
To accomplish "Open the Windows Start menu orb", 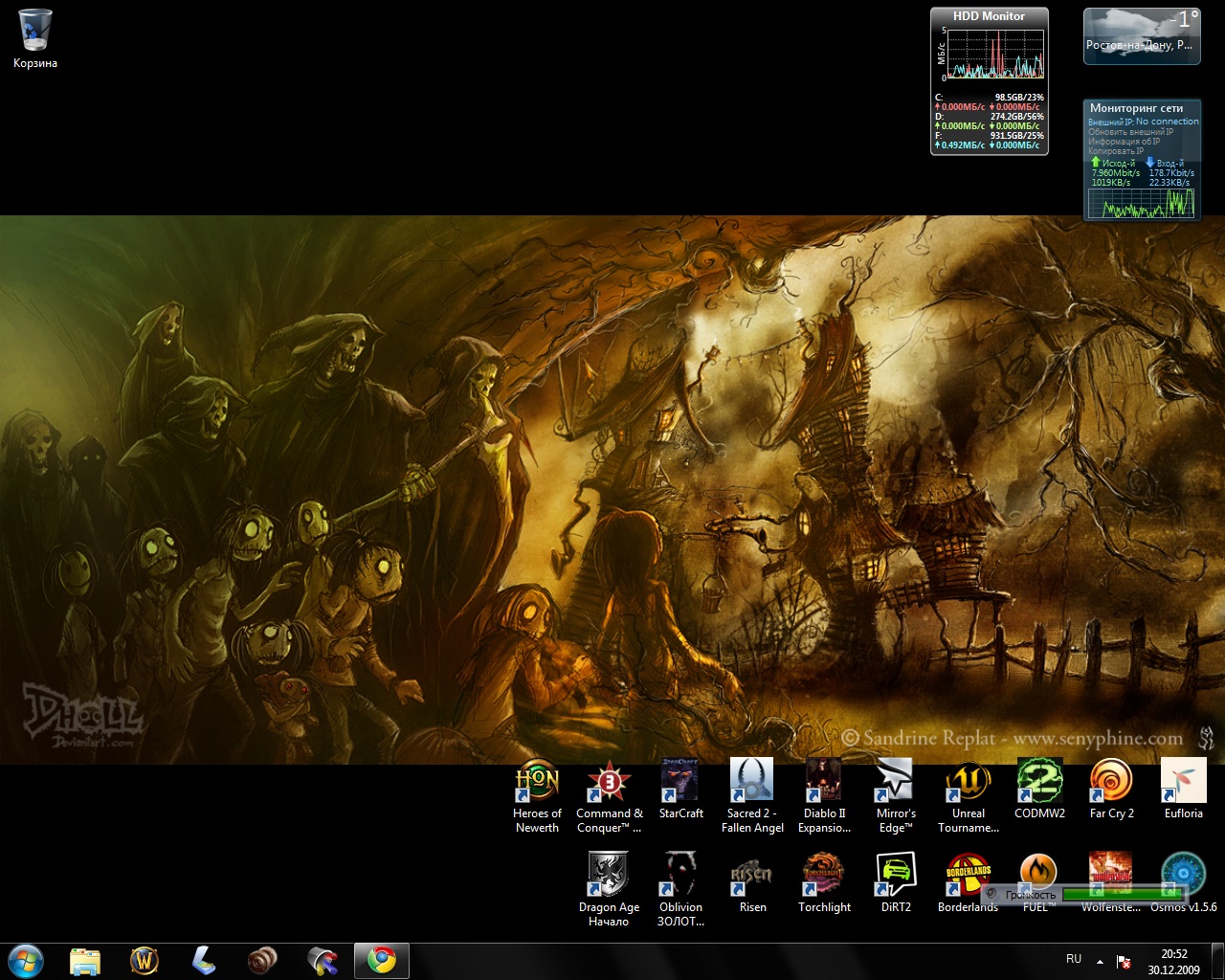I will pos(26,960).
